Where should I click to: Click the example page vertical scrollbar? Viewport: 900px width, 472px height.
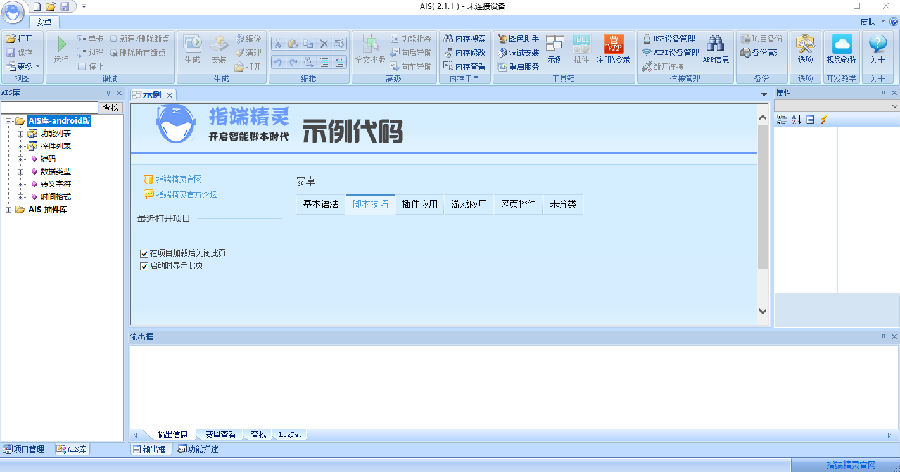coord(763,215)
